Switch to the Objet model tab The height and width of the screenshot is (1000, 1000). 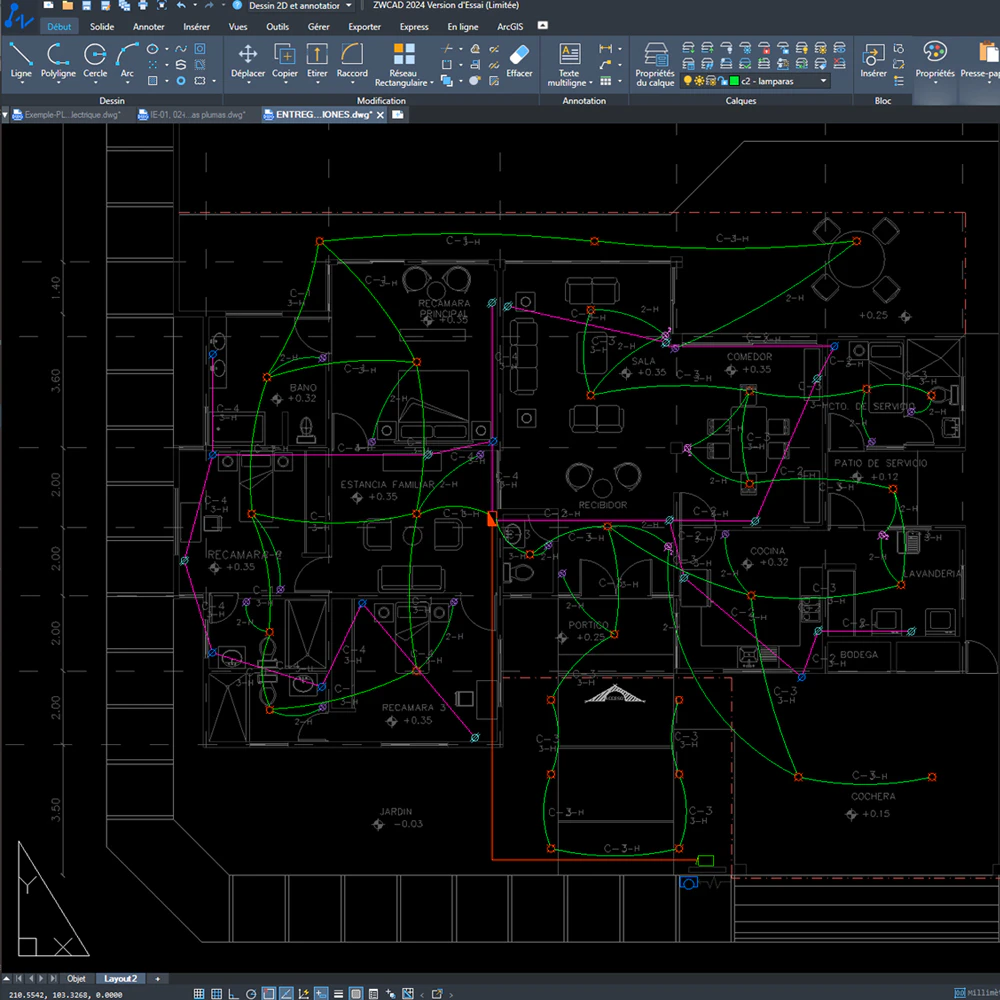tap(76, 978)
